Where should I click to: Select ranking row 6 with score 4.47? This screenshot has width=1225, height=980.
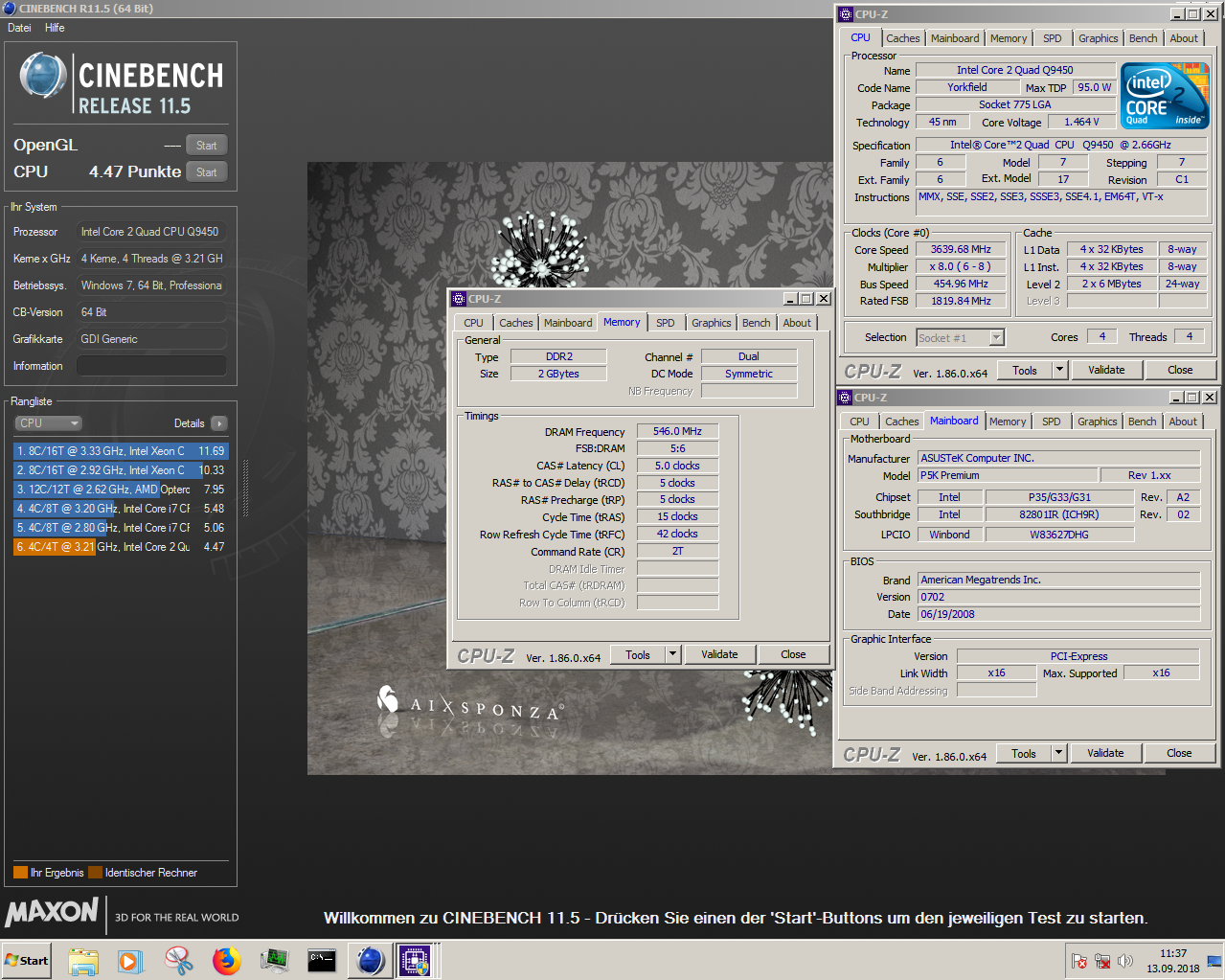pyautogui.click(x=121, y=547)
